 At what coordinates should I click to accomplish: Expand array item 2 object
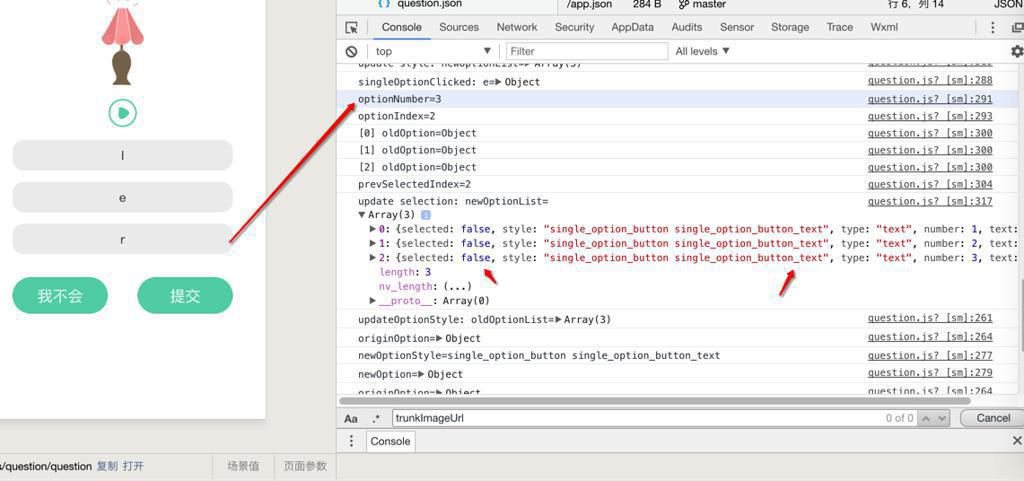(x=373, y=258)
